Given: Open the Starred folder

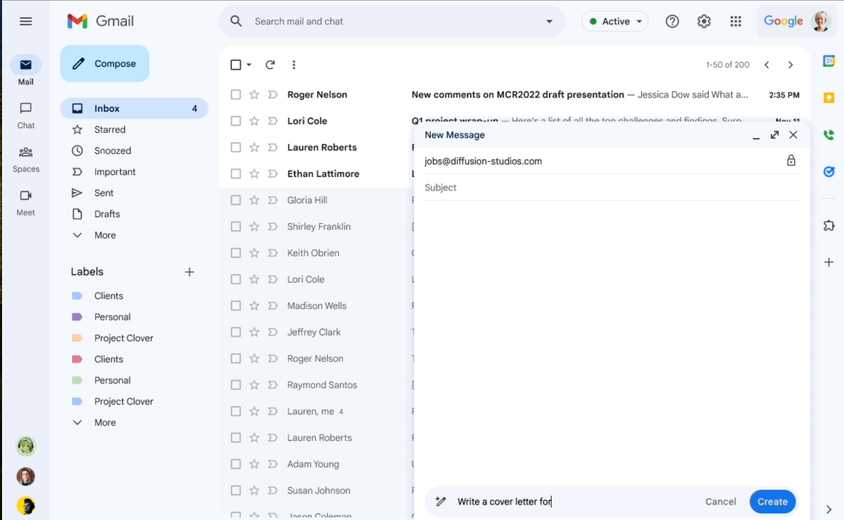Looking at the screenshot, I should pos(109,130).
